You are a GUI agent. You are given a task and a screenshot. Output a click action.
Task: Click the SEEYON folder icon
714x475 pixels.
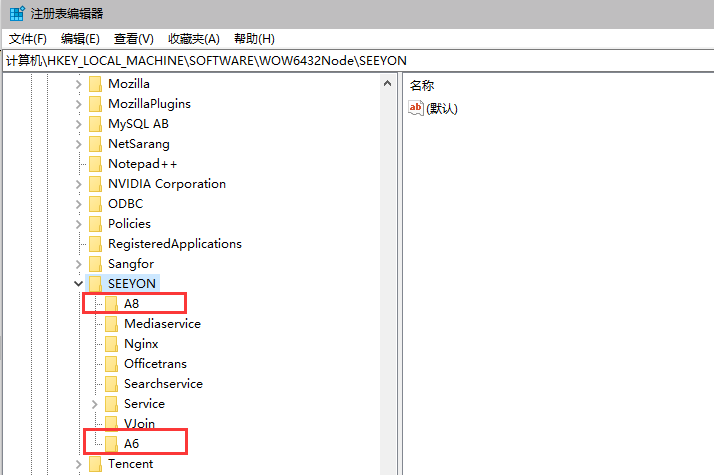point(96,284)
